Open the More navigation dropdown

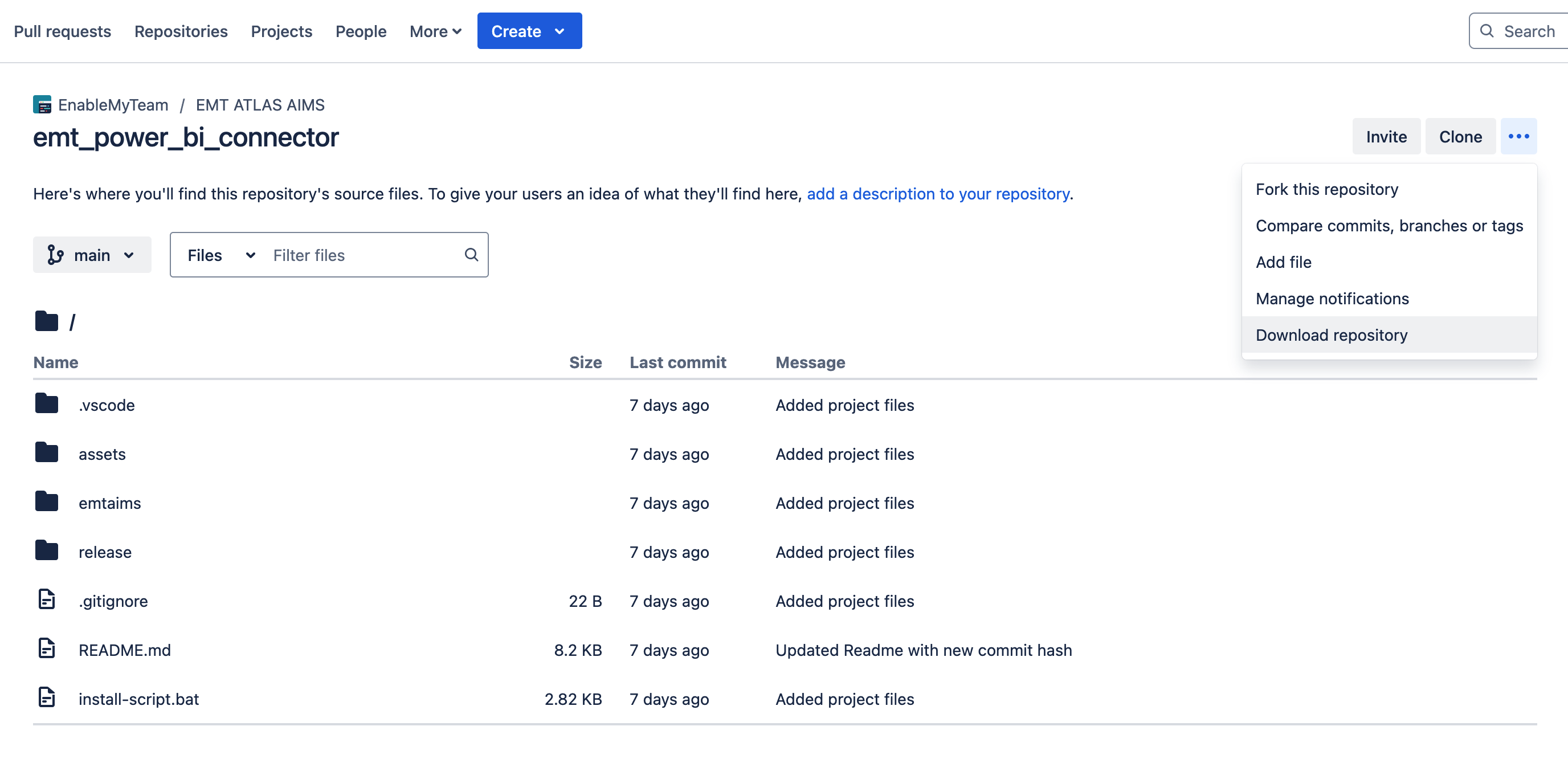[x=435, y=31]
